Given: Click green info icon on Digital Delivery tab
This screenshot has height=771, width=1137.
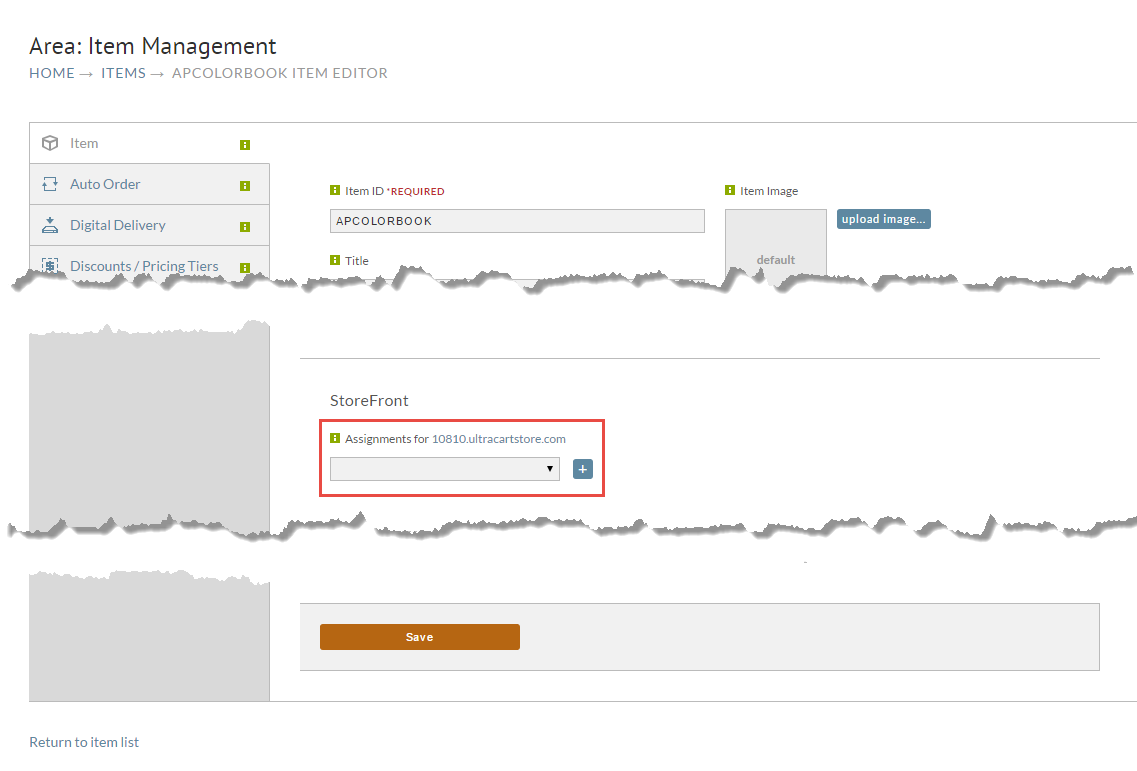Looking at the screenshot, I should tap(245, 227).
